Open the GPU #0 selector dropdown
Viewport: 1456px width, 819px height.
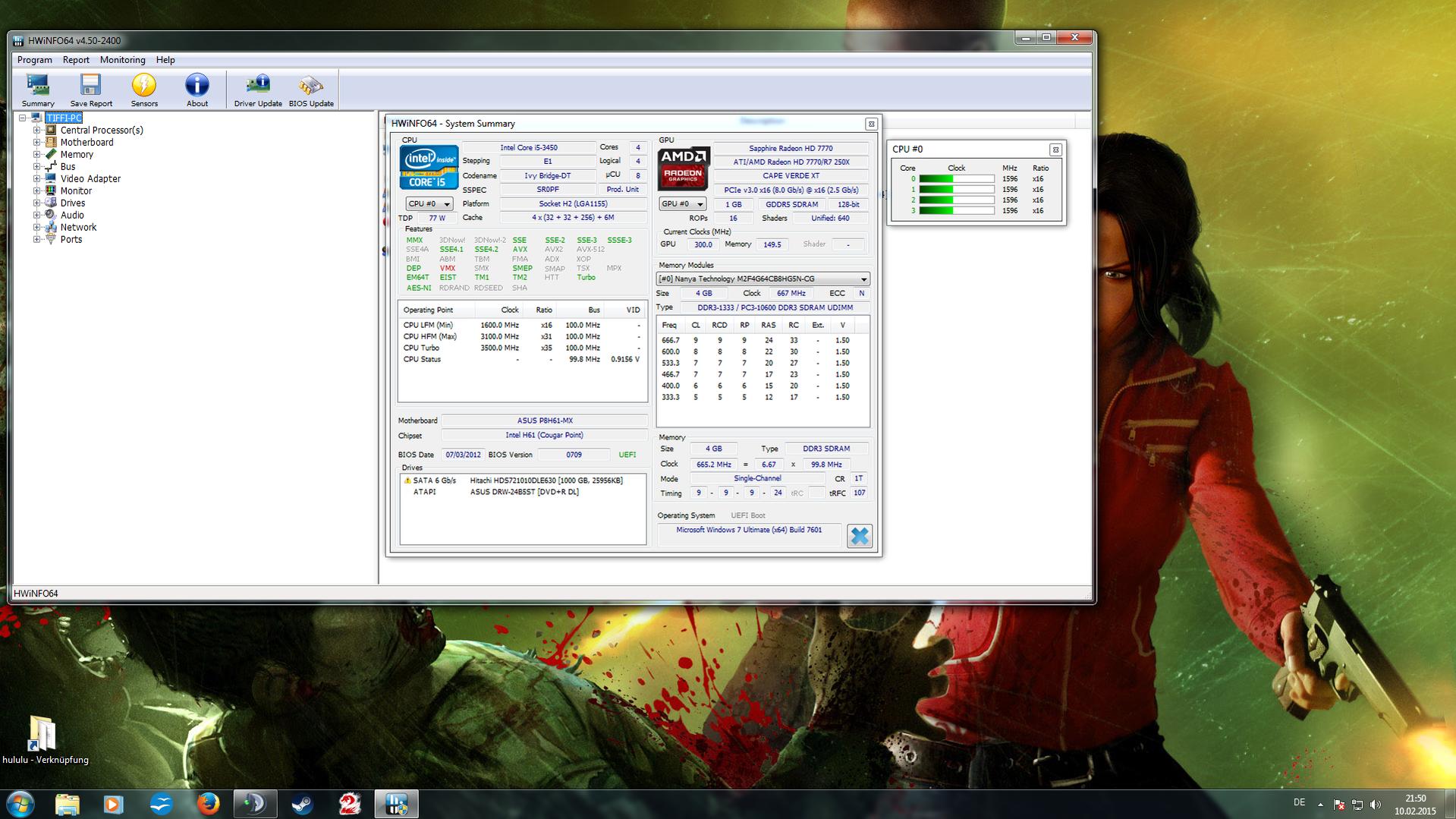tap(682, 203)
